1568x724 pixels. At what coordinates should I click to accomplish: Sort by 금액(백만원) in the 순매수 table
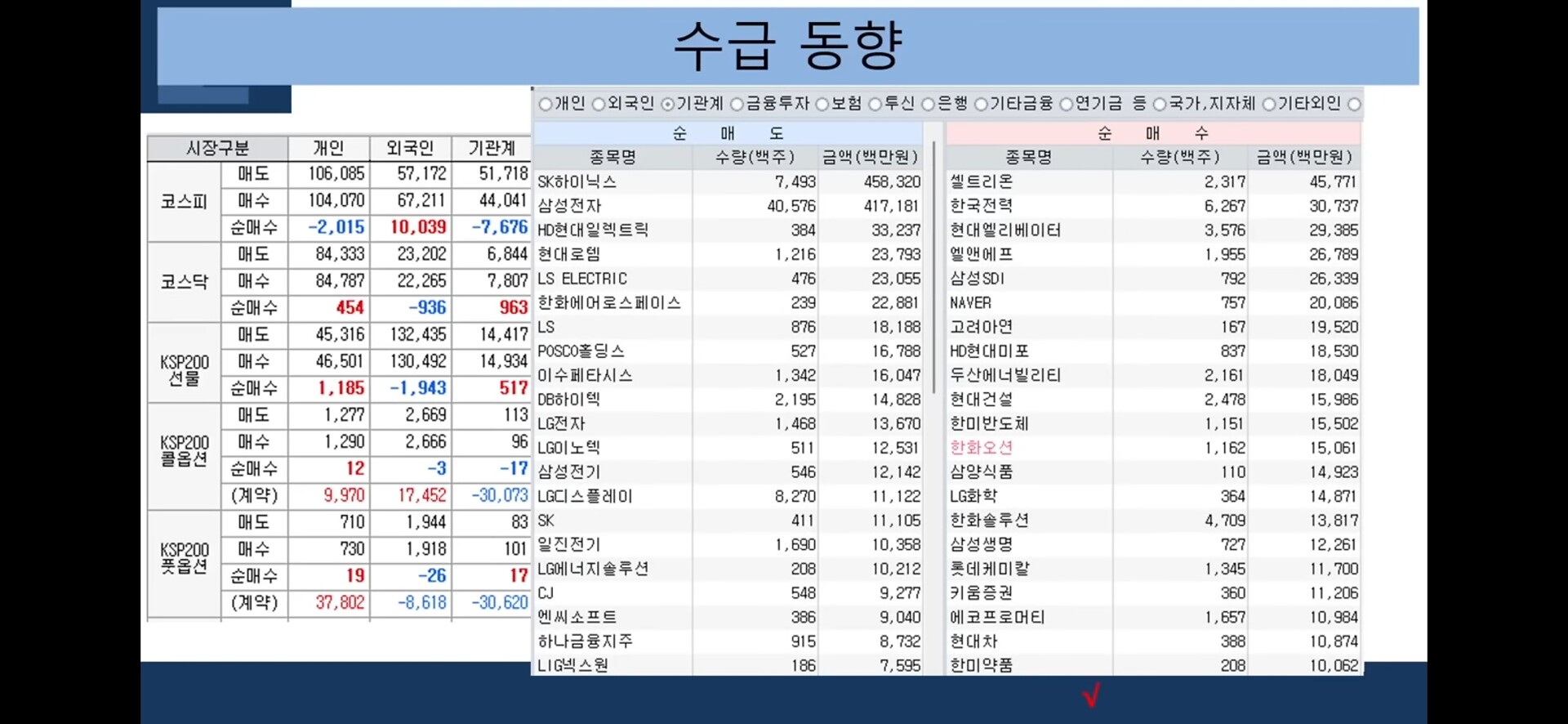(1304, 157)
